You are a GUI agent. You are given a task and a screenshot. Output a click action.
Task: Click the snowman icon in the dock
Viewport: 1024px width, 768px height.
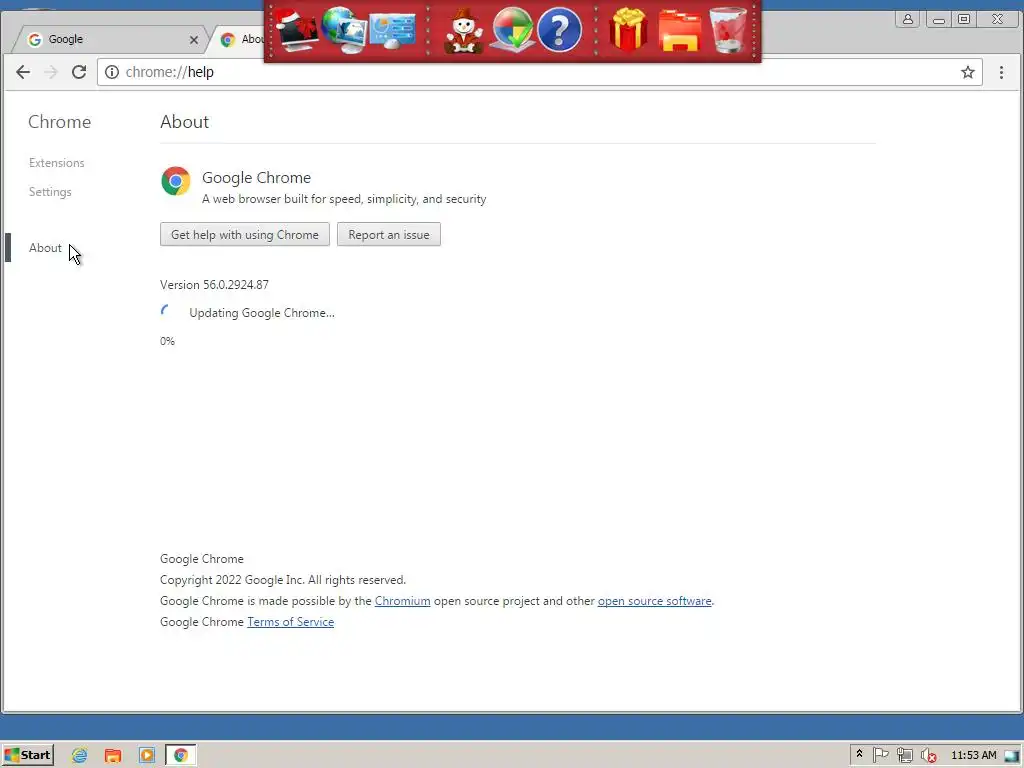(464, 31)
